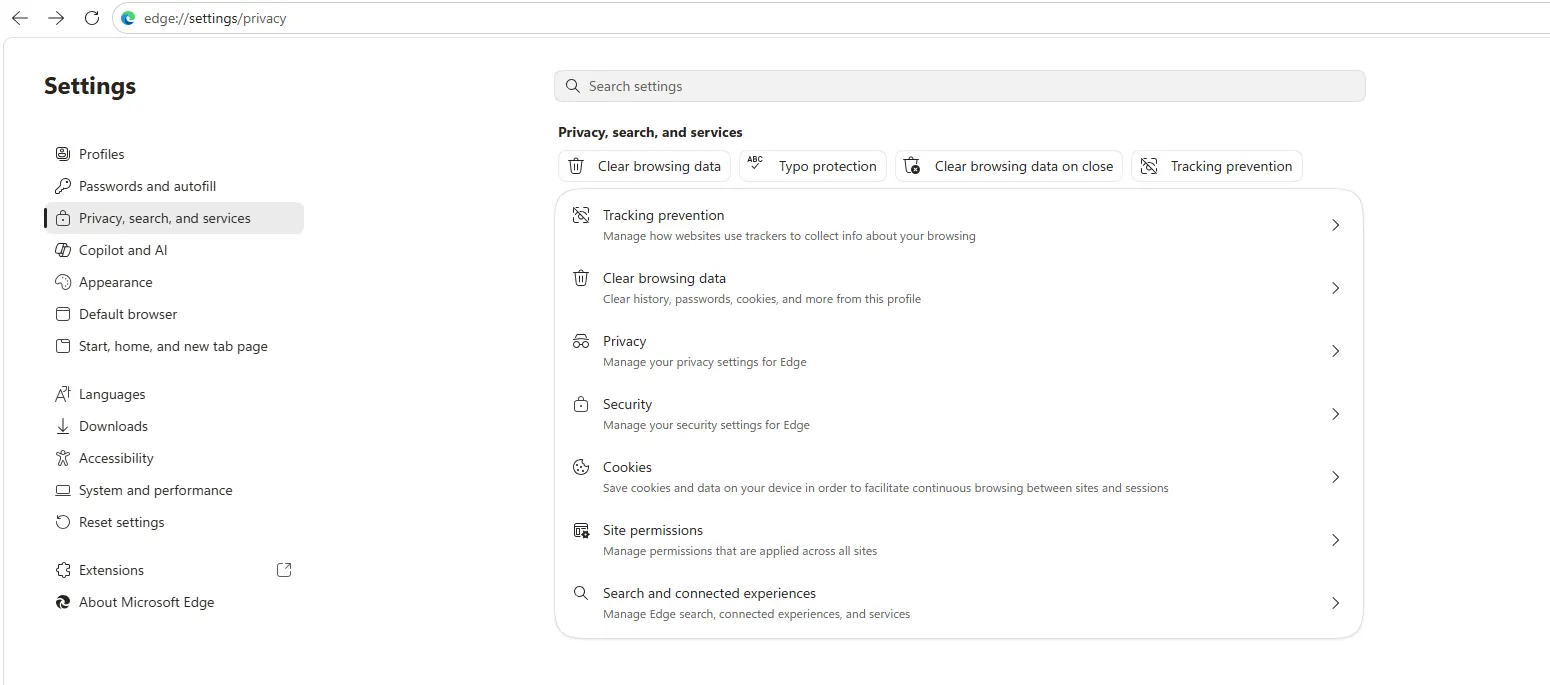Click 'Manage permissions that are applied' description

[x=740, y=551]
